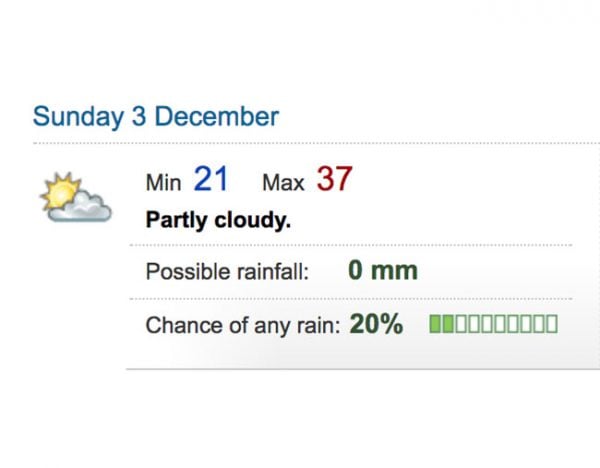Click the Chance of any rain label
600x468 pixels.
[243, 326]
